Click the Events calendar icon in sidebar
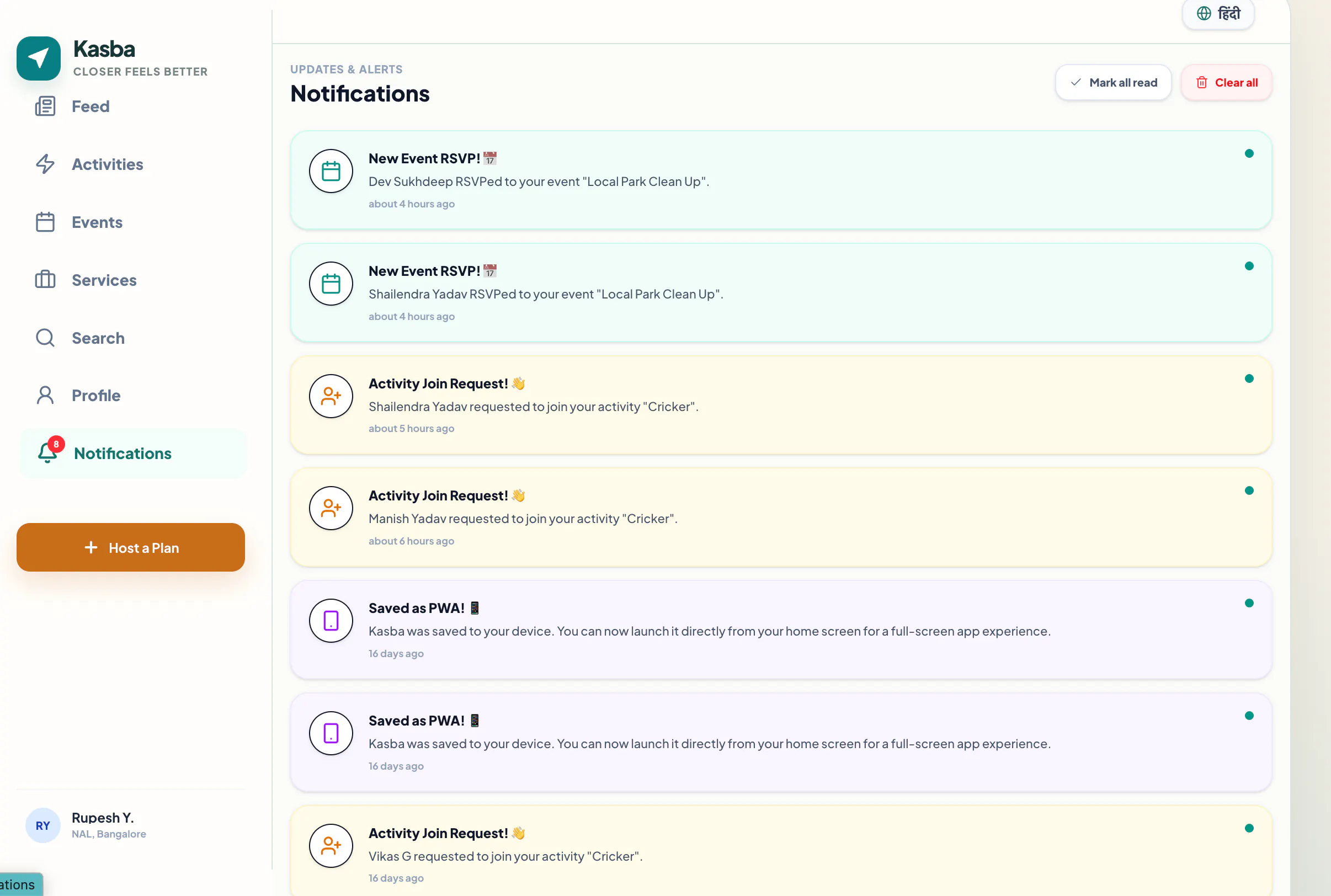Image resolution: width=1331 pixels, height=896 pixels. (45, 222)
